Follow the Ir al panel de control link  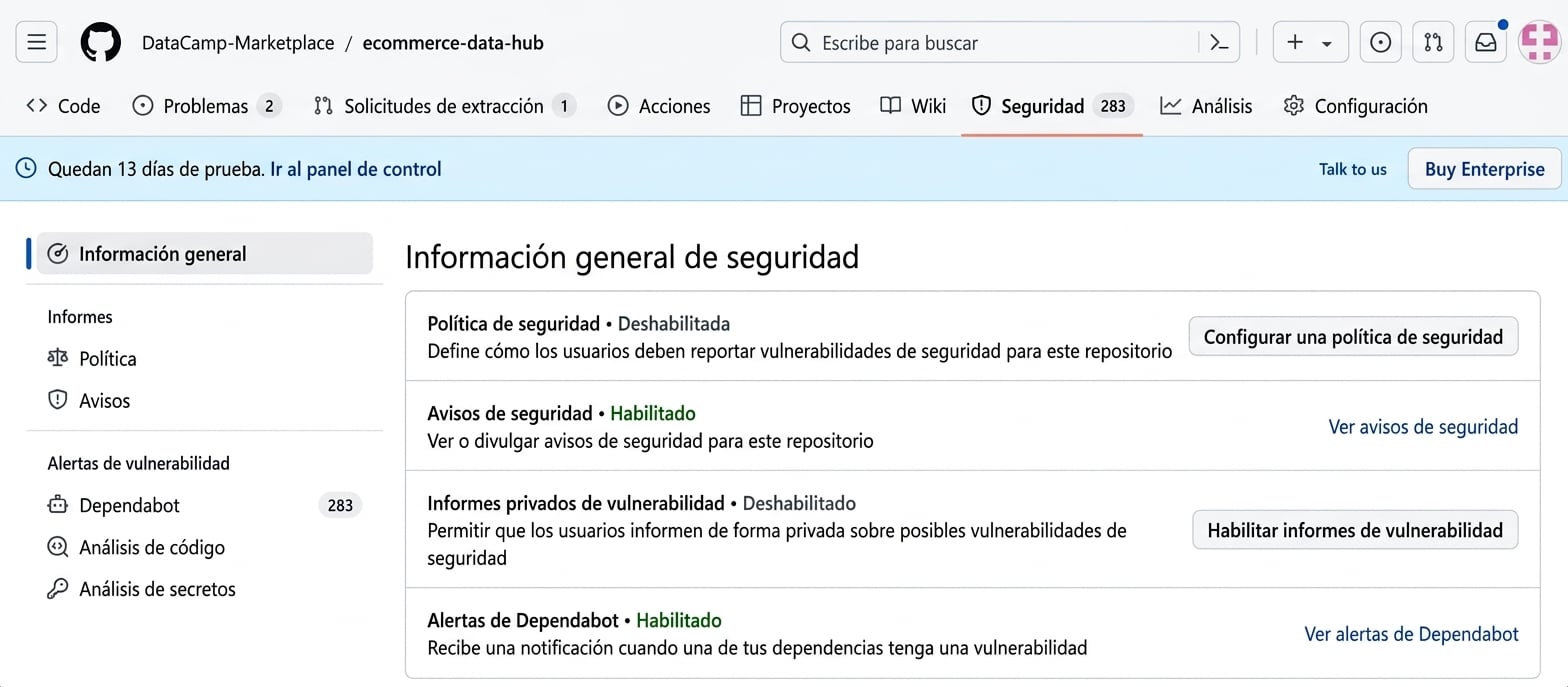pyautogui.click(x=356, y=169)
